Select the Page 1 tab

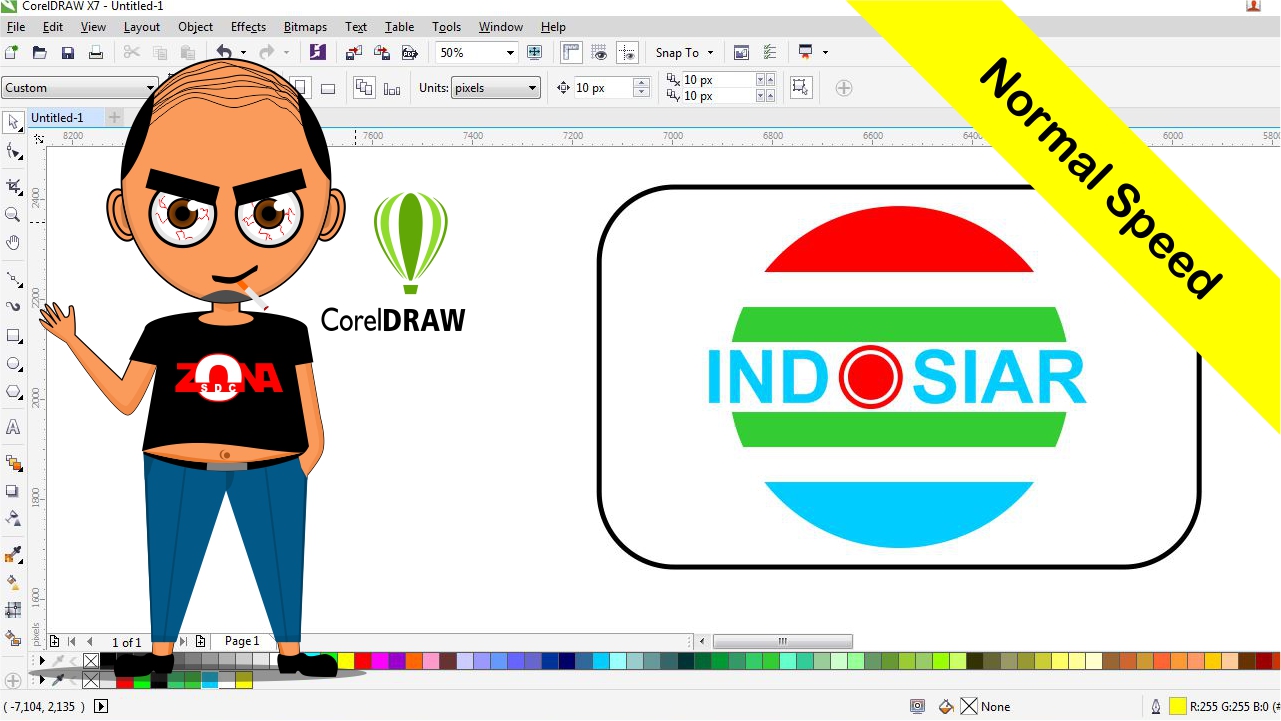coord(242,641)
